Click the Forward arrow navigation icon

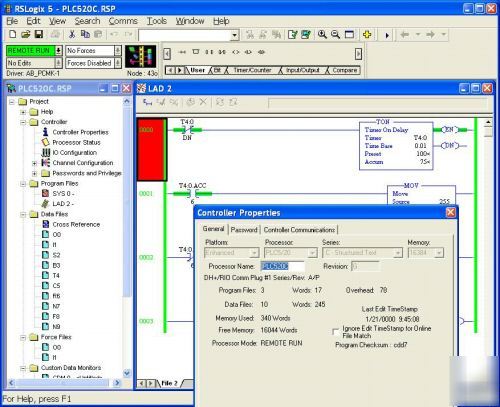(430, 34)
